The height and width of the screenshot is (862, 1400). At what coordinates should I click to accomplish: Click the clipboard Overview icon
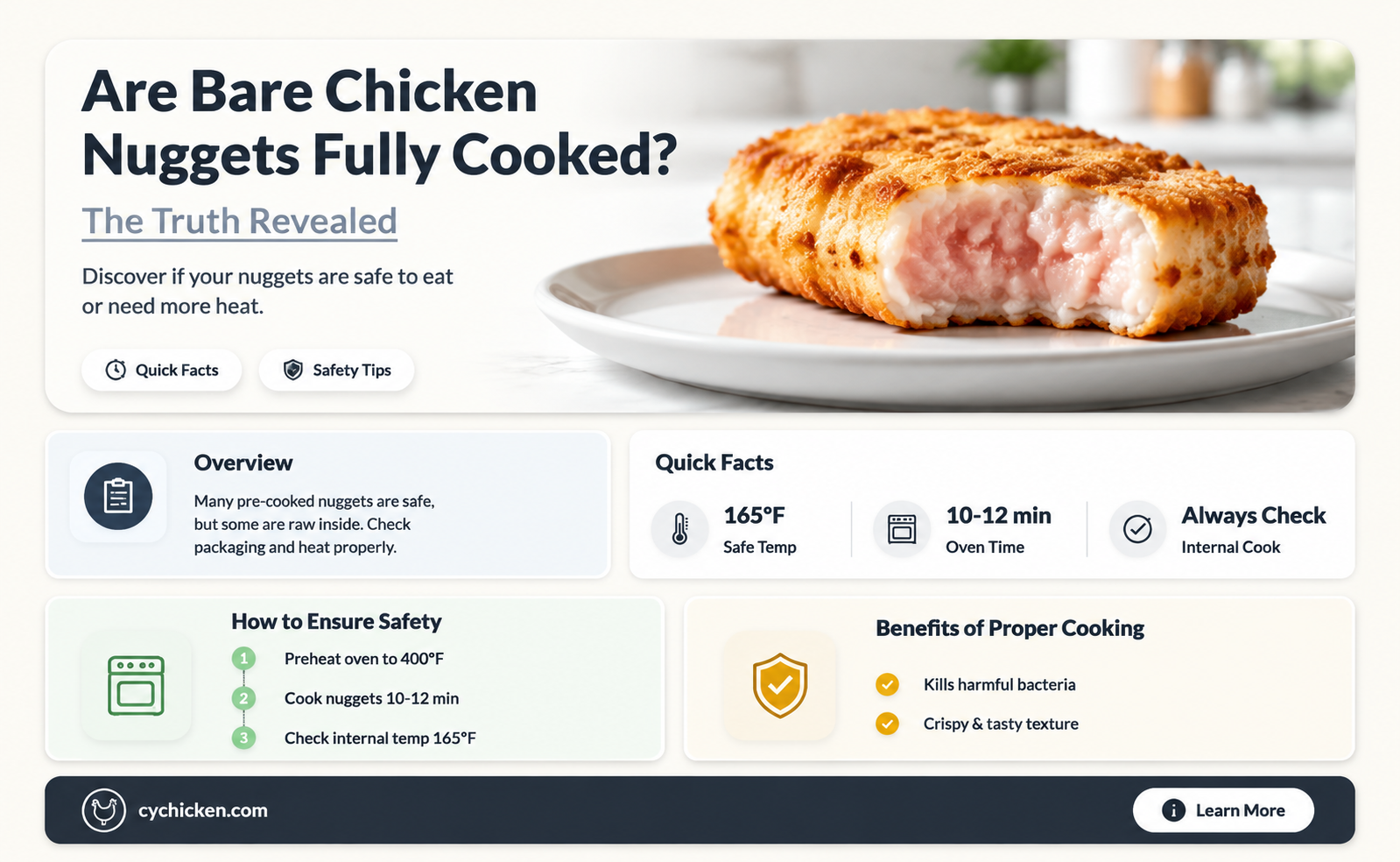click(x=118, y=497)
